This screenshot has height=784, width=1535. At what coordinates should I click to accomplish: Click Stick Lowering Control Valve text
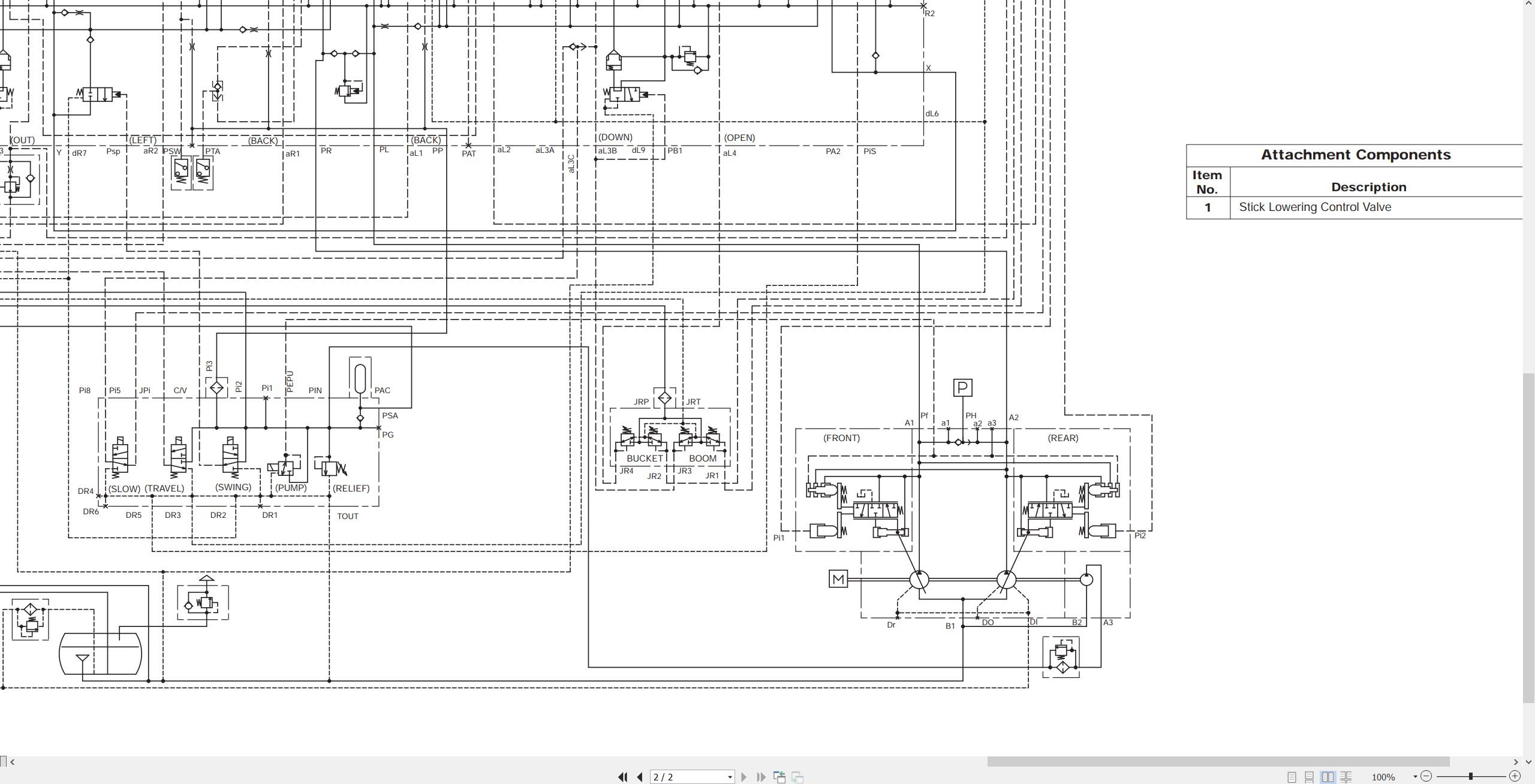pos(1315,207)
